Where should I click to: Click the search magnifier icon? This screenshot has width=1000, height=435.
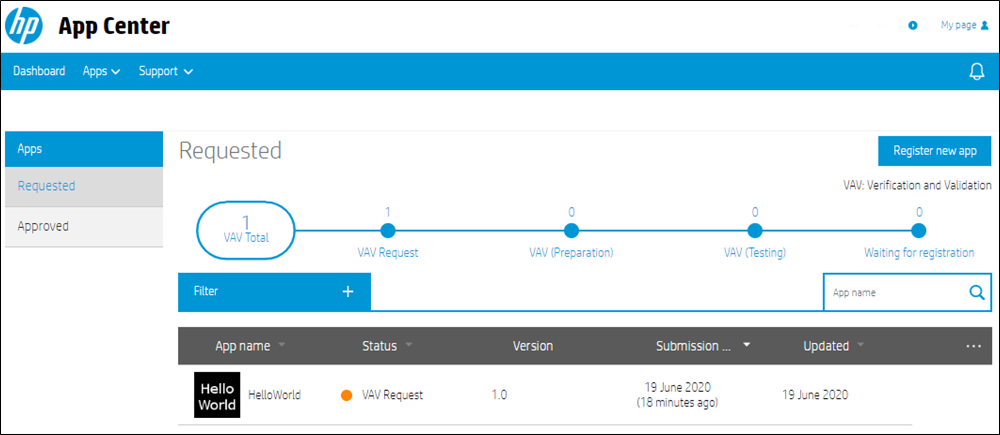pyautogui.click(x=976, y=292)
